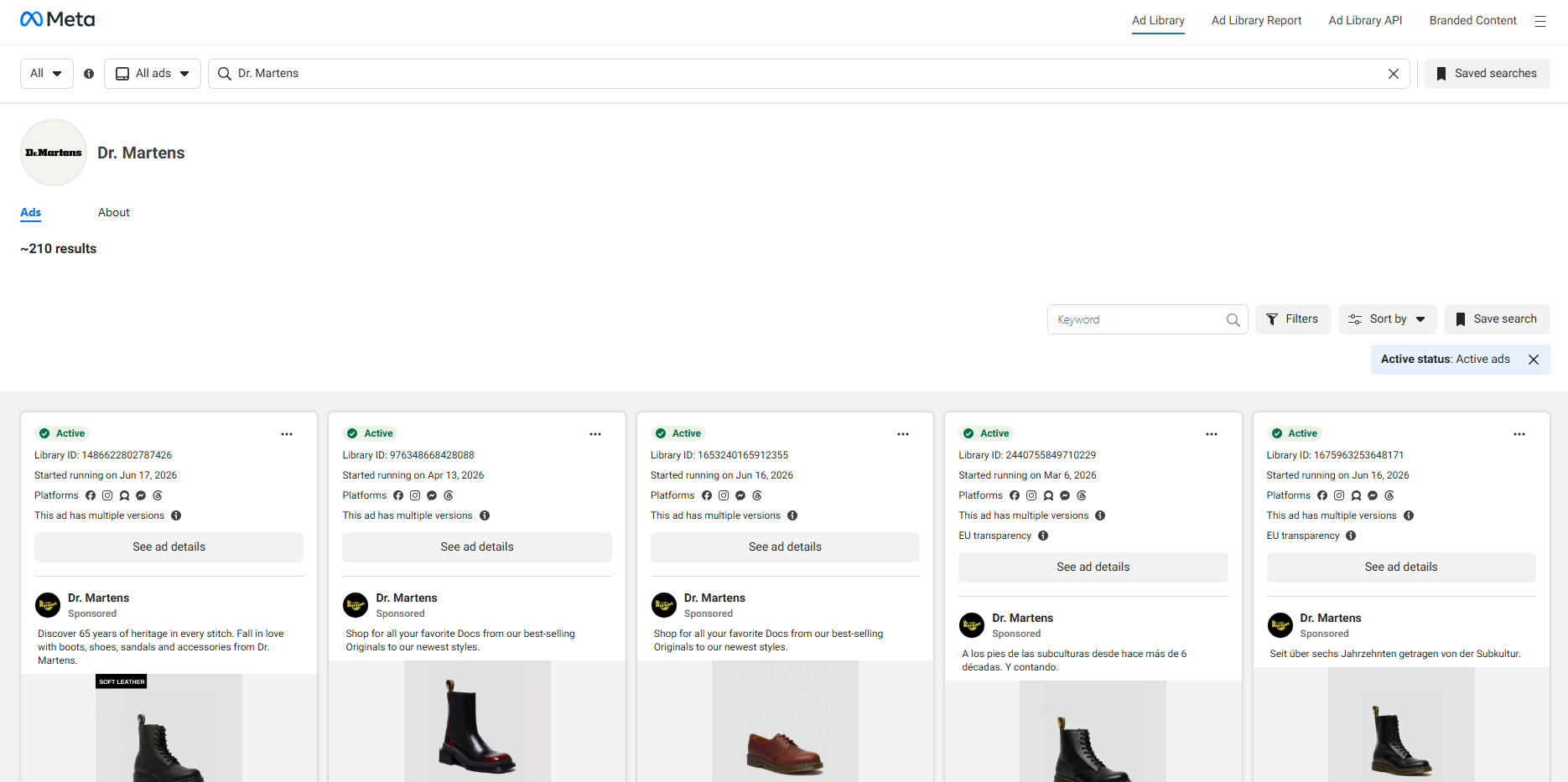
Task: Click Messenger platform icon on ad 1653240165912355
Action: coord(740,495)
